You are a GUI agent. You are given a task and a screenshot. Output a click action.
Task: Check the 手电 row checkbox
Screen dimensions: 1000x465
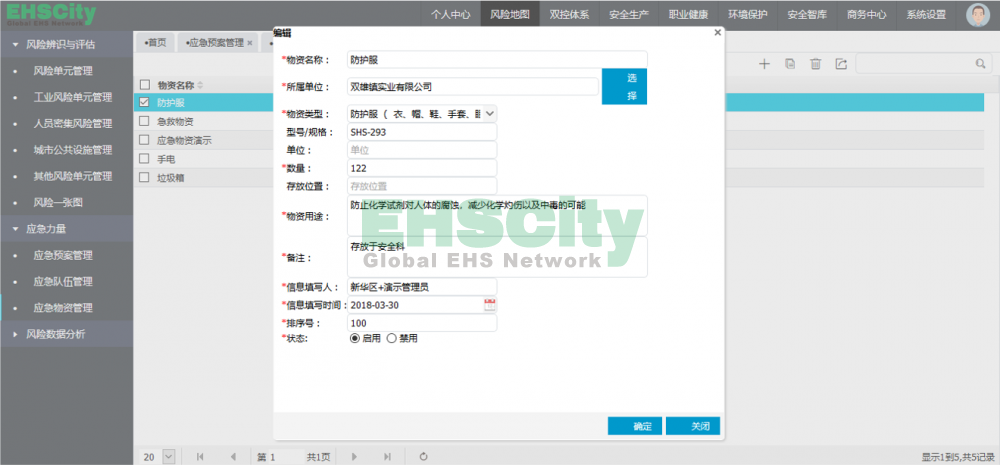(x=145, y=159)
